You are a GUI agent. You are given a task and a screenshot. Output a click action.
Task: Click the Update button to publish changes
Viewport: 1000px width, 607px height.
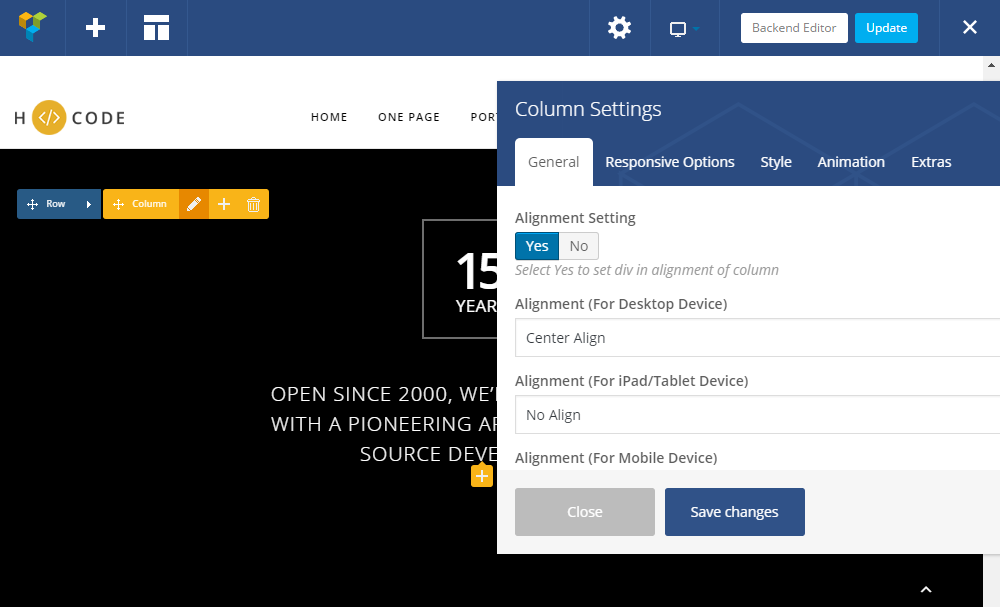[886, 28]
